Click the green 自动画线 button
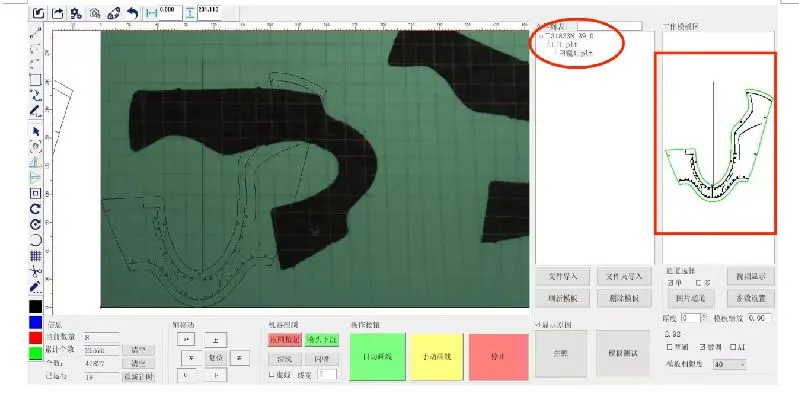 378,356
